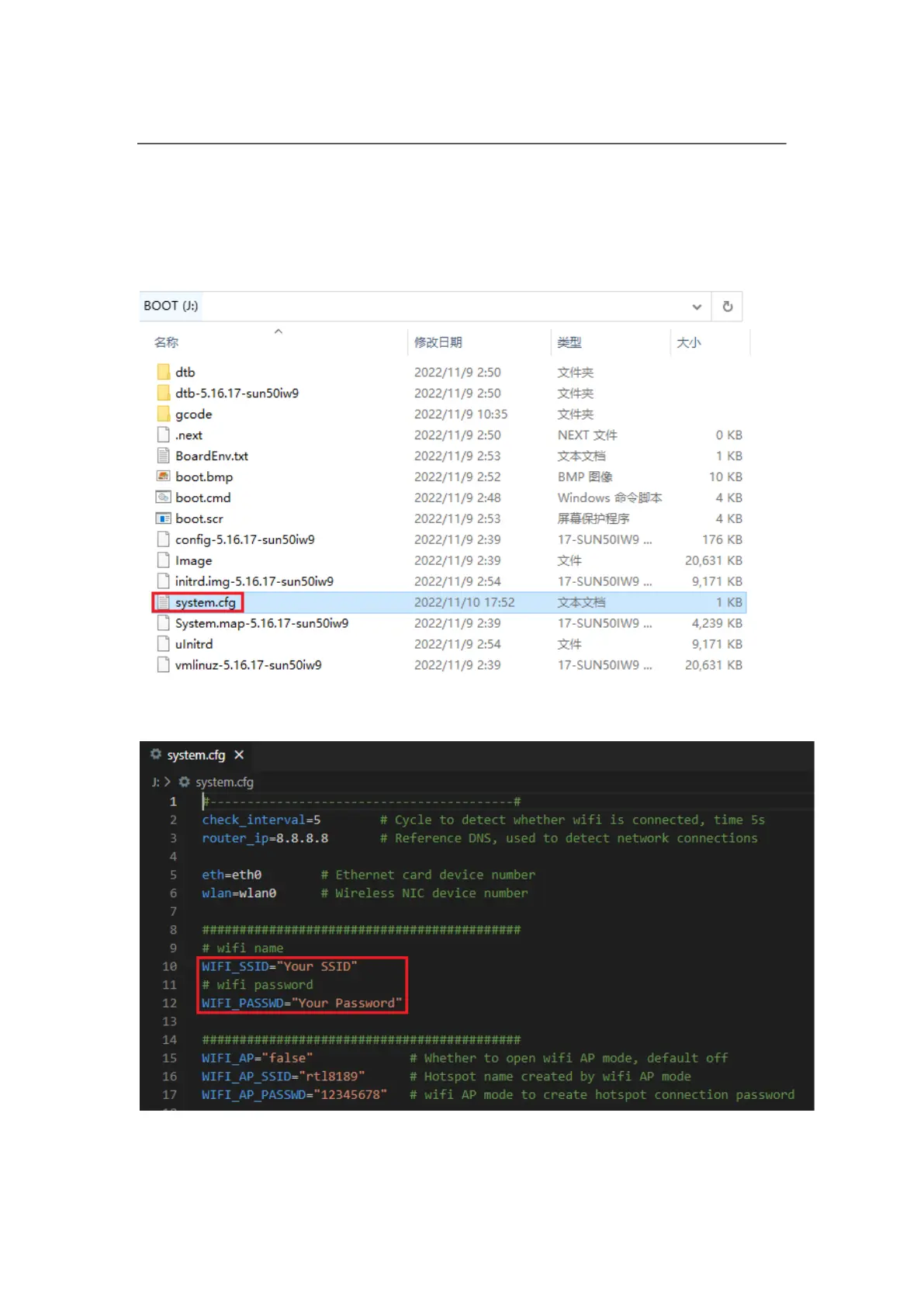Select the gcode folder icon
Viewport: 924px width, 1307px height.
[163, 414]
